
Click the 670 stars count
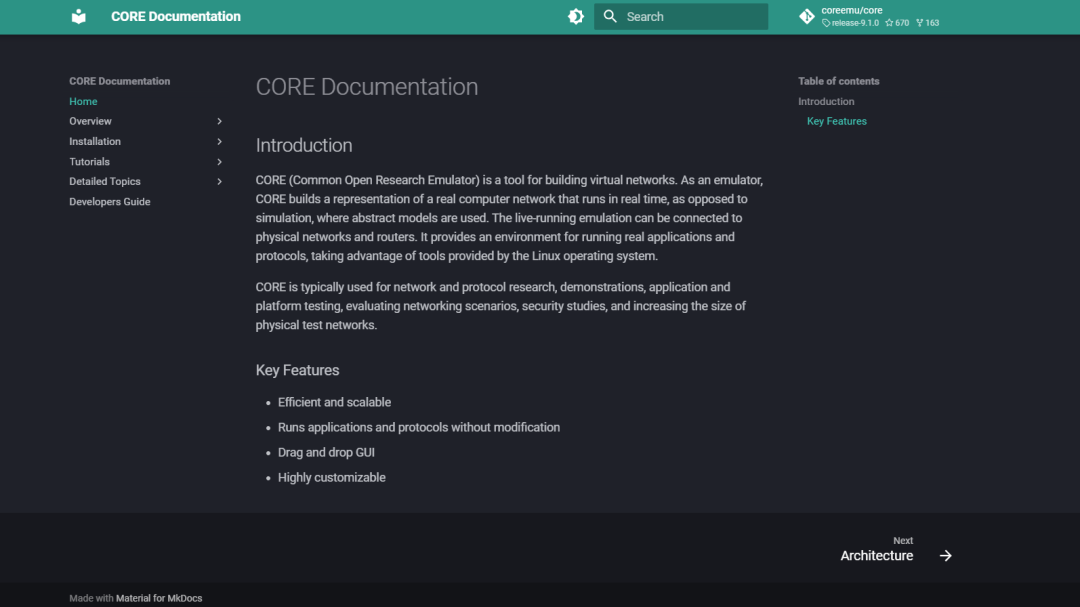[x=897, y=23]
